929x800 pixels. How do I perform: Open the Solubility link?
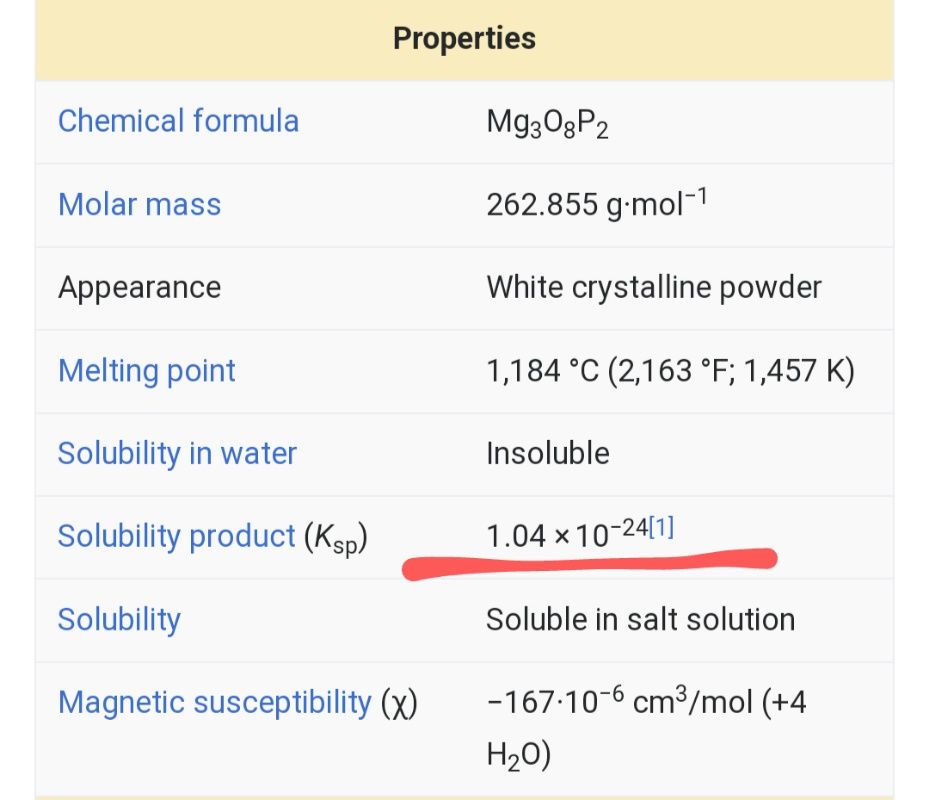click(x=119, y=620)
